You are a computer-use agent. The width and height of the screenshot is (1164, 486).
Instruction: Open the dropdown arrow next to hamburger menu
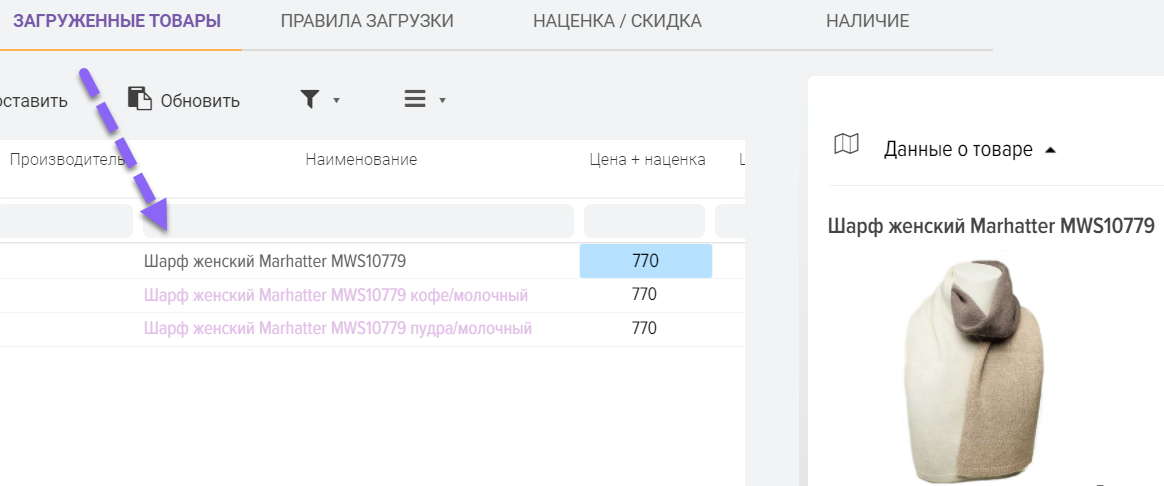click(442, 100)
